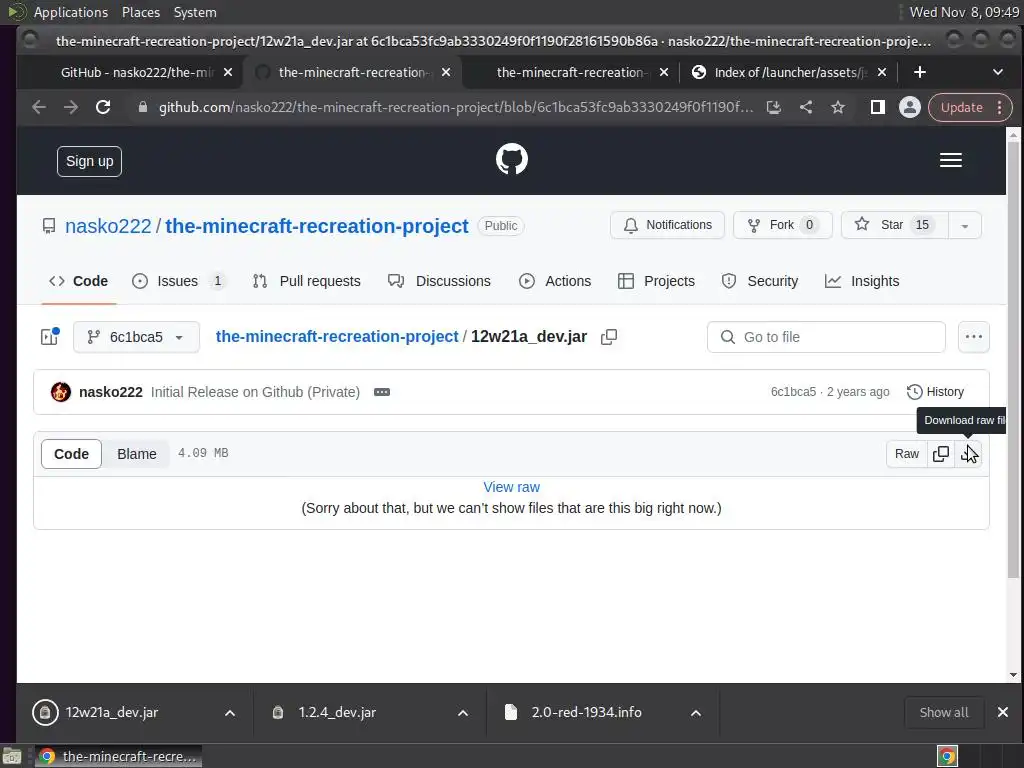The image size is (1024, 768).
Task: Open the 6c1bca5 branch selector dropdown
Action: tap(136, 337)
